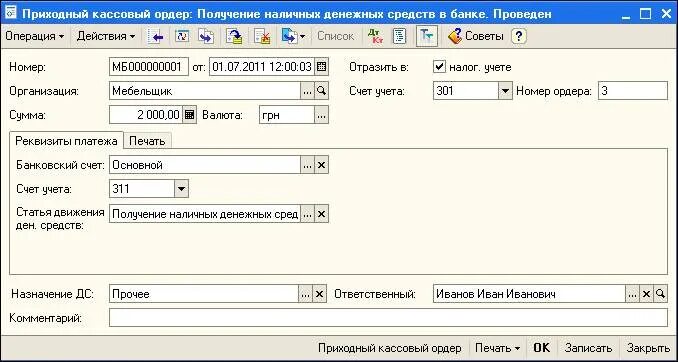Image resolution: width=678 pixels, height=362 pixels.
Task: Click the Приходный кассовый ордер bottom button
Action: coord(390,348)
